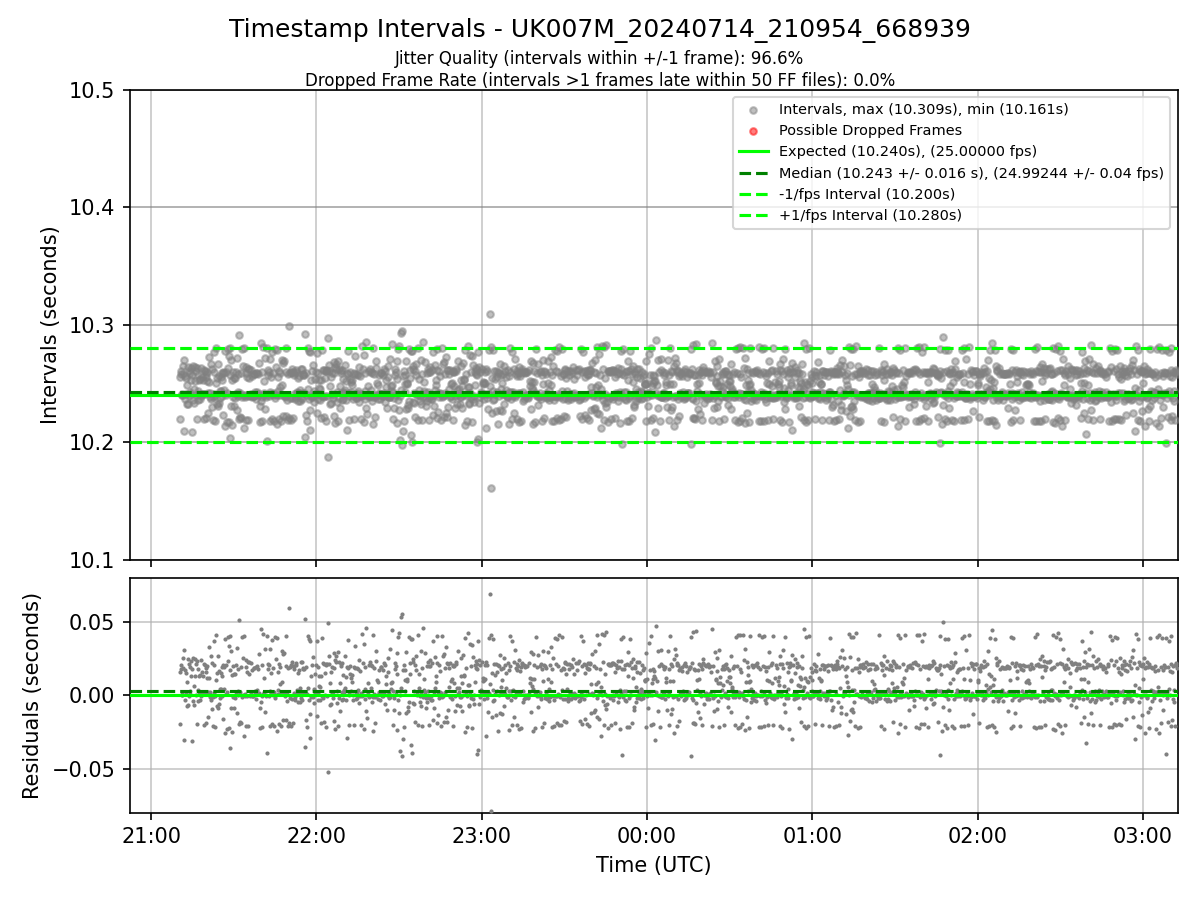This screenshot has height=900, width=1200.
Task: Click the dark green dashed sample beside "Median" in the legend
Action: coord(754,173)
